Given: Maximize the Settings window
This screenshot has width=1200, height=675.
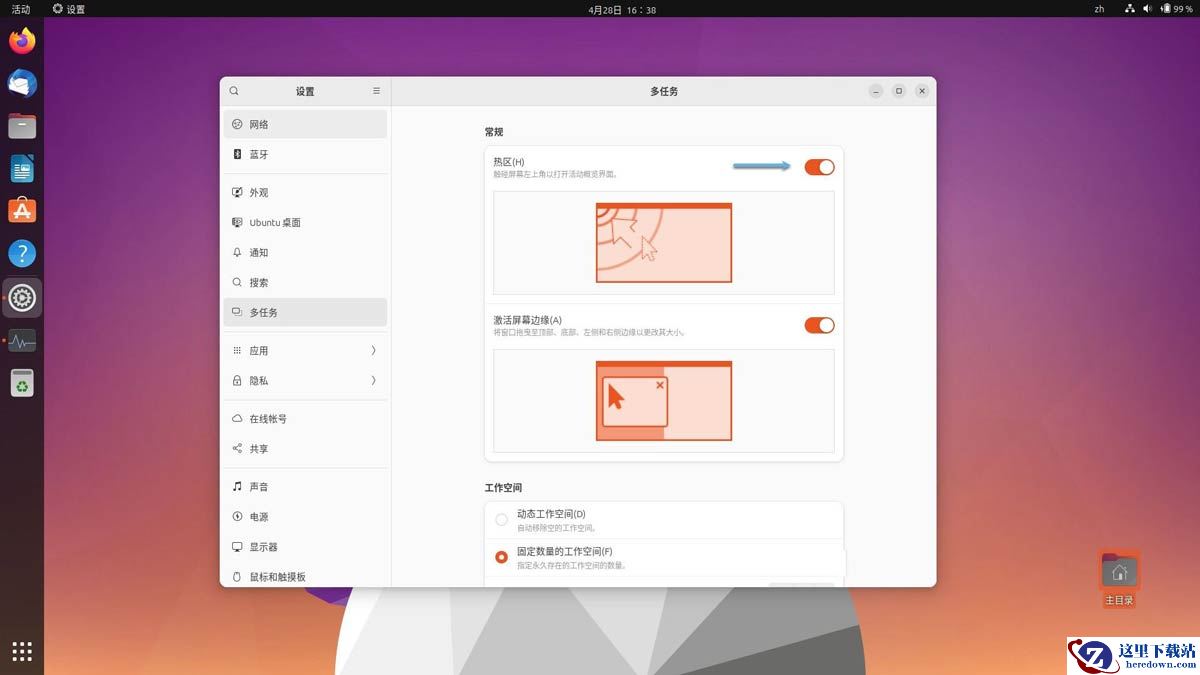Looking at the screenshot, I should click(x=899, y=91).
